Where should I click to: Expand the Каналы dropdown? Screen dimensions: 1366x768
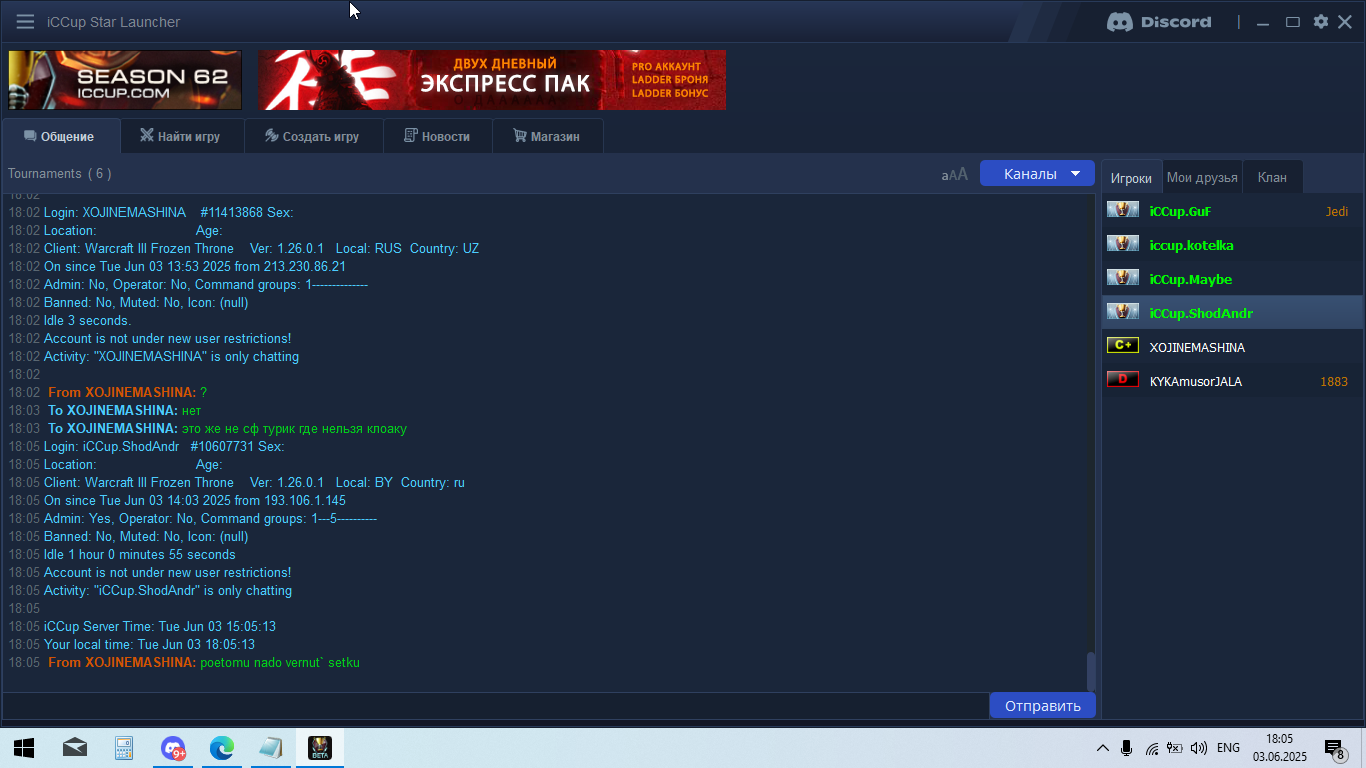[x=1037, y=174]
